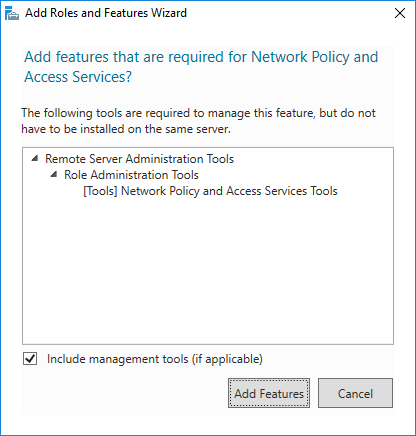Collapse Remote Server Administration Tools node
The width and height of the screenshot is (416, 436).
click(35, 159)
